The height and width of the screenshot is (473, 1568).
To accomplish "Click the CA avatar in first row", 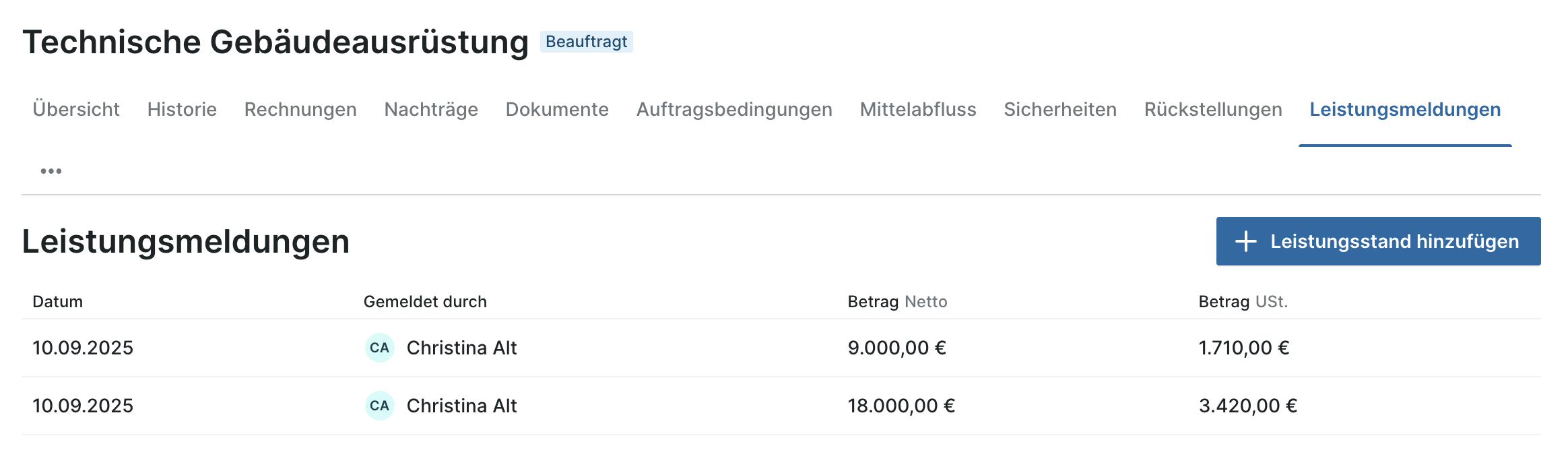I will tap(379, 348).
